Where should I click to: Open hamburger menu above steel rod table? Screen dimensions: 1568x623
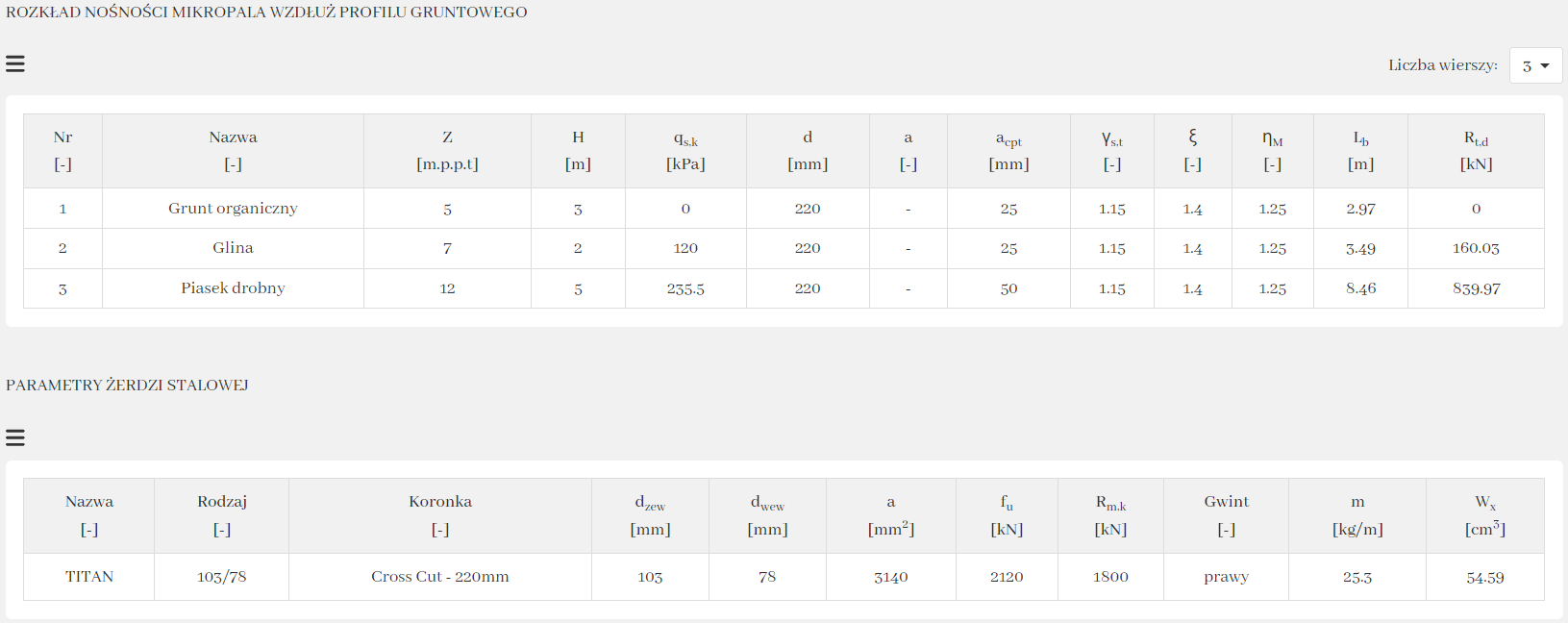point(15,438)
